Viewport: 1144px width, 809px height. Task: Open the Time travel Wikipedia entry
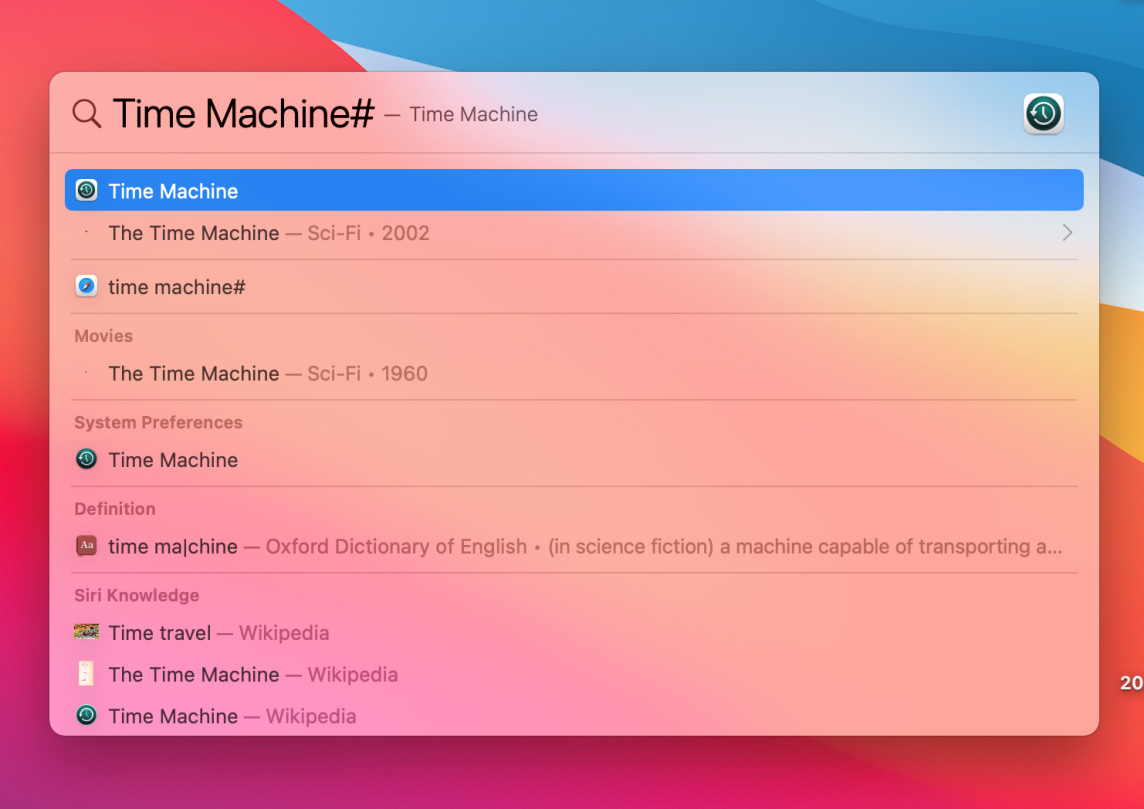point(218,633)
